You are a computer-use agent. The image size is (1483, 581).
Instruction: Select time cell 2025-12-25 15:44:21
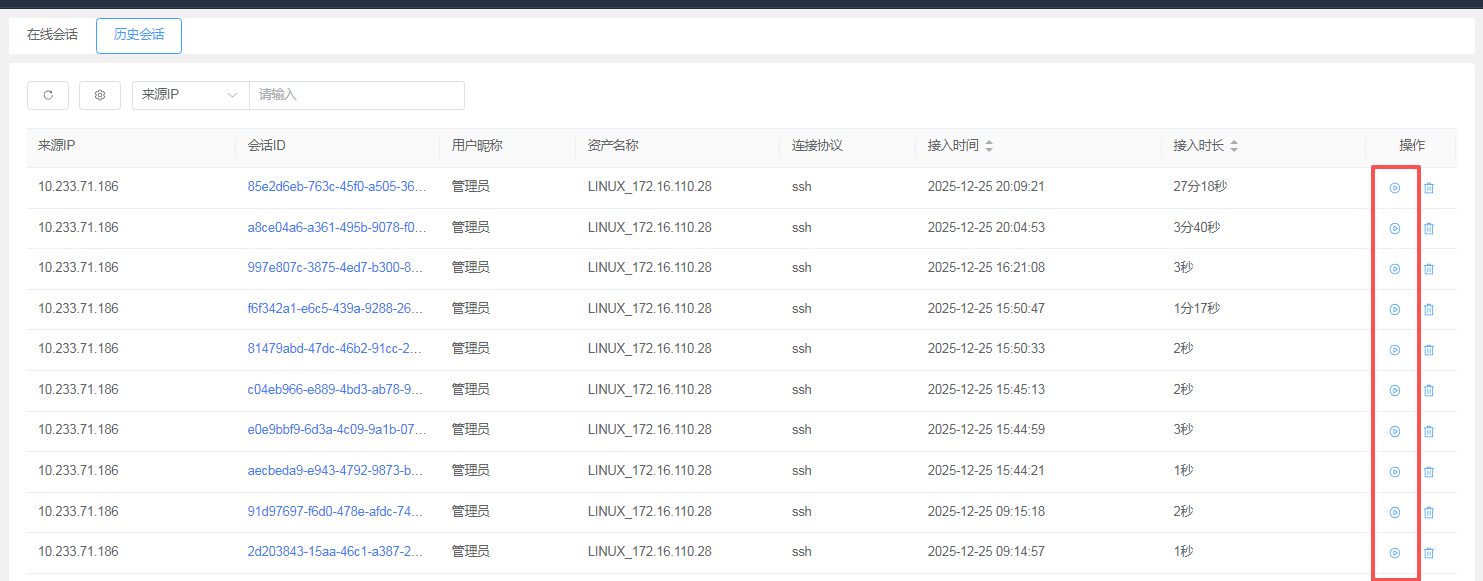pos(986,470)
